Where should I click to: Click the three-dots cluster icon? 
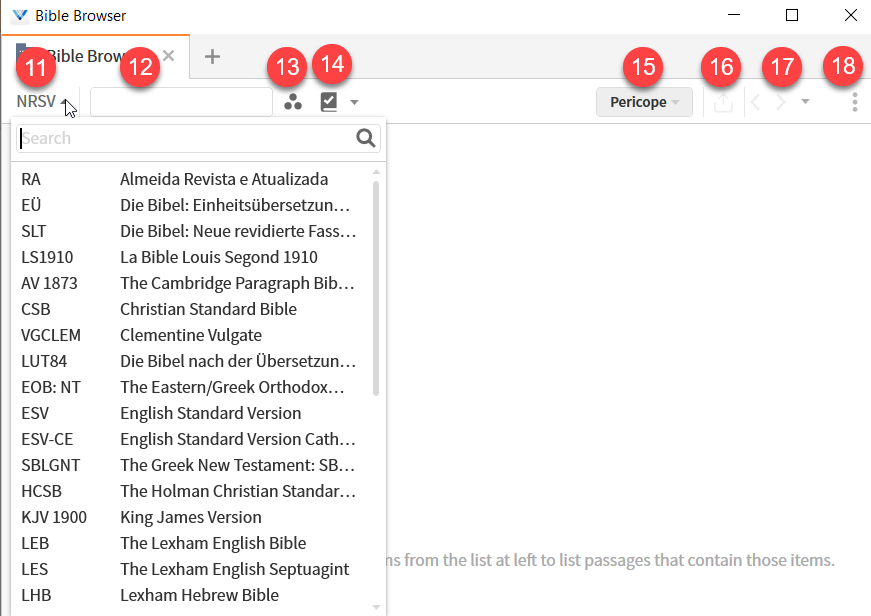tap(293, 102)
